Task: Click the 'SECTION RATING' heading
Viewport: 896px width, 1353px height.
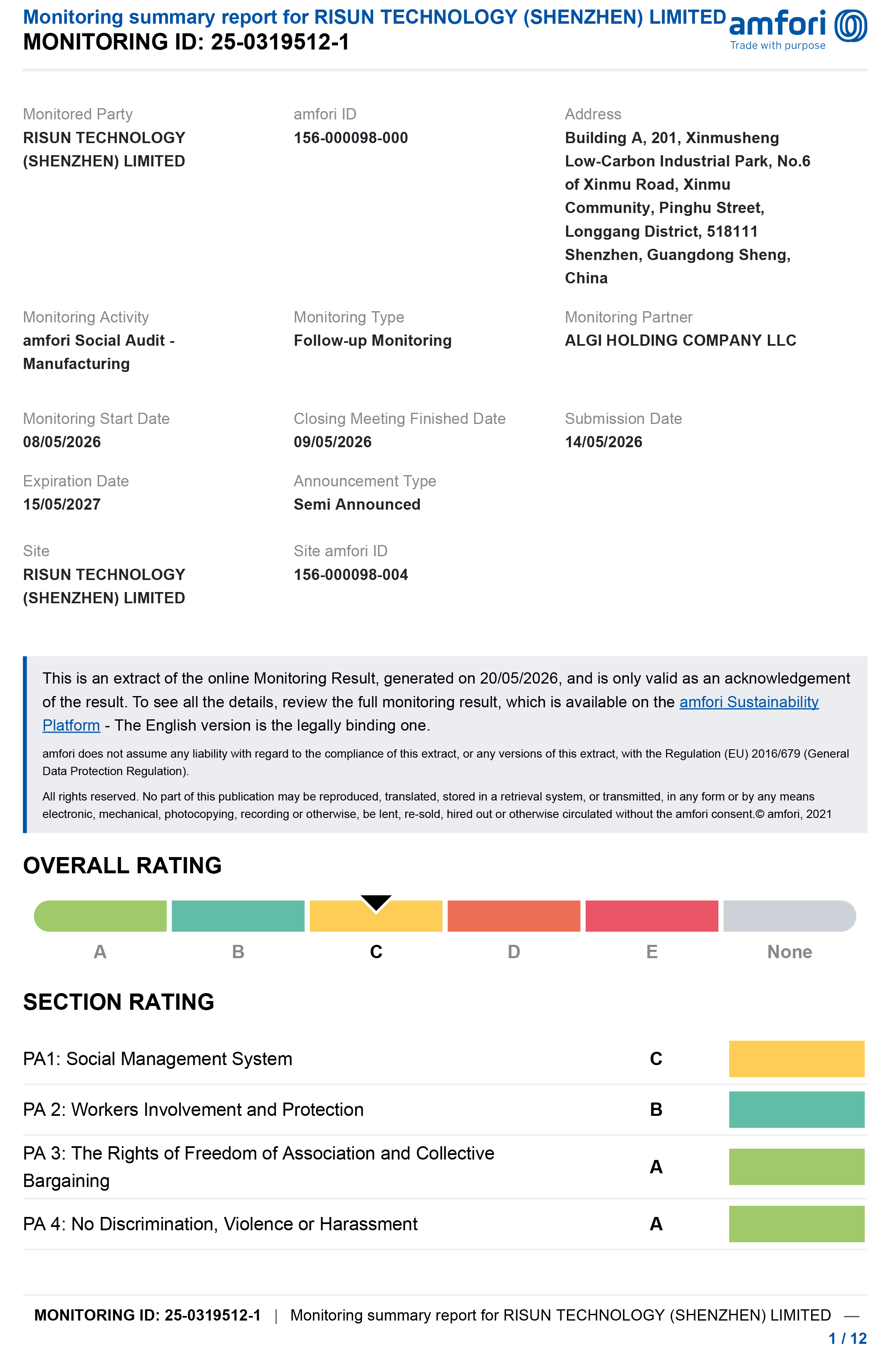Action: coord(119,1002)
